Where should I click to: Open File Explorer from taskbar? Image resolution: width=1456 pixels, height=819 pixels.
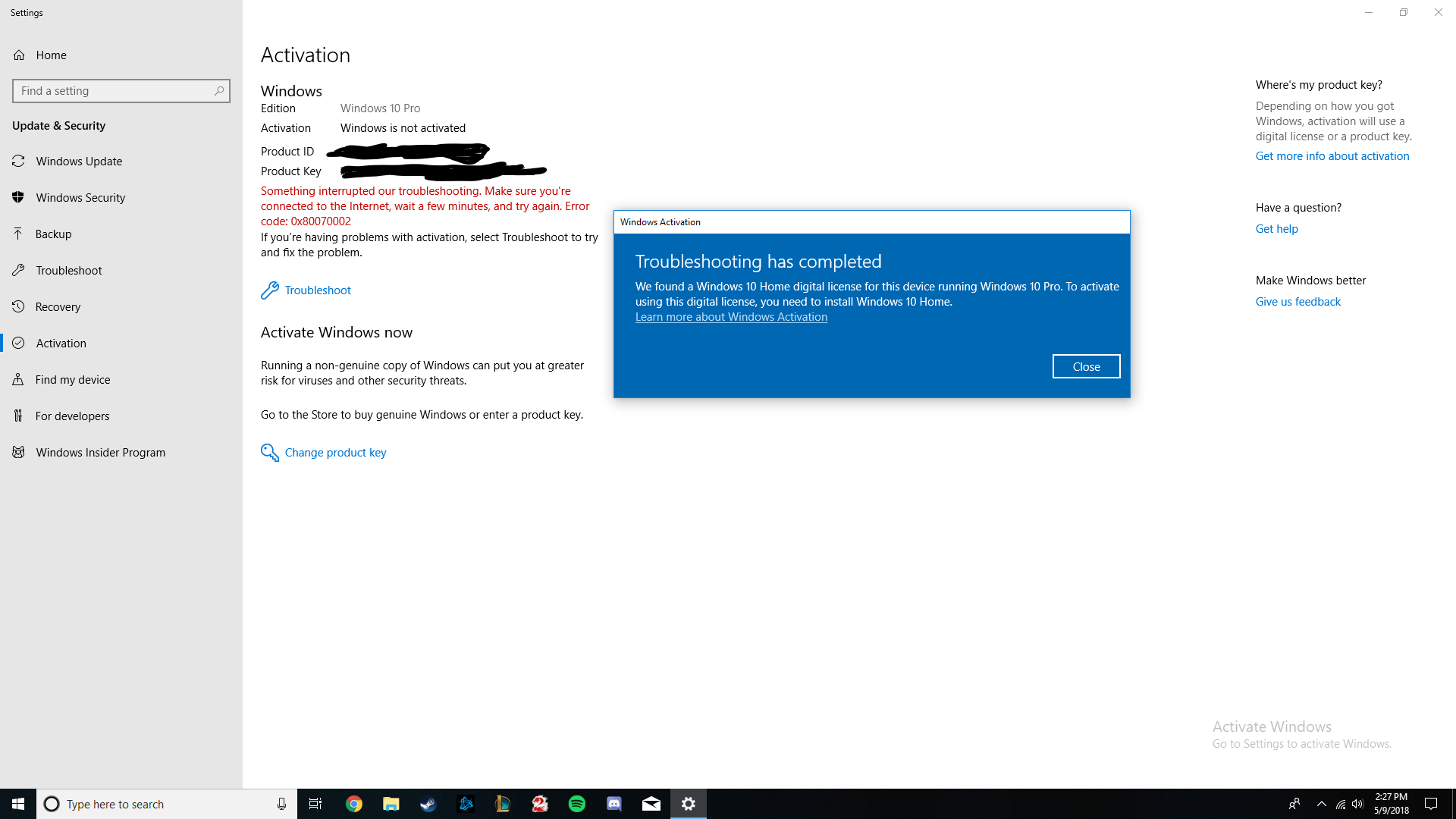coord(391,804)
